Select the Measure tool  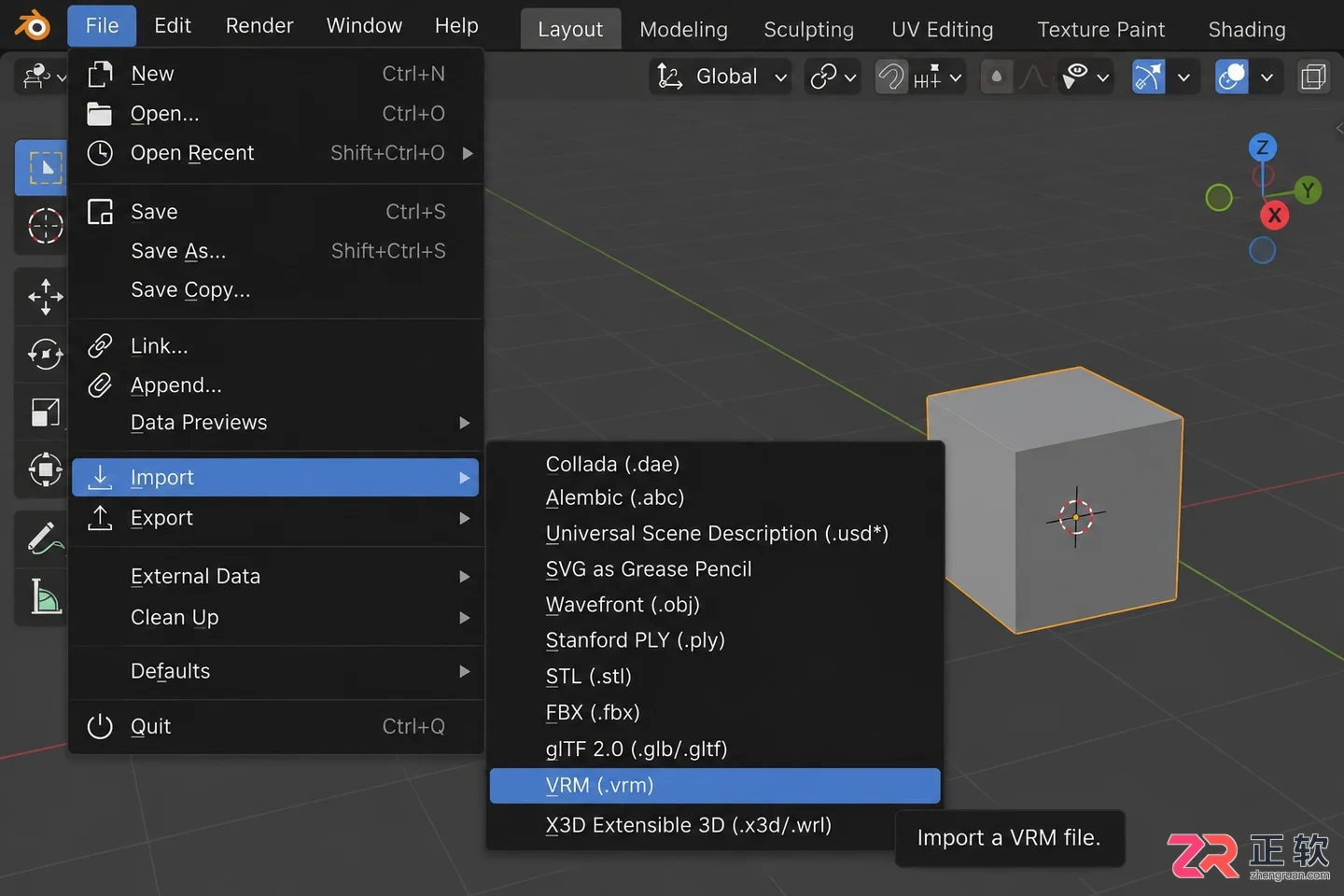coord(45,597)
